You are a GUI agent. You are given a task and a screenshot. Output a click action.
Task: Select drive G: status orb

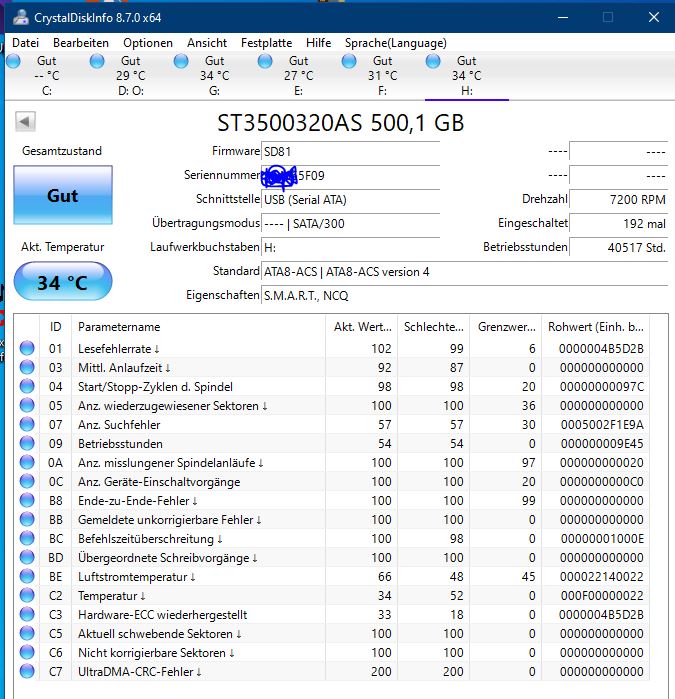pos(181,61)
